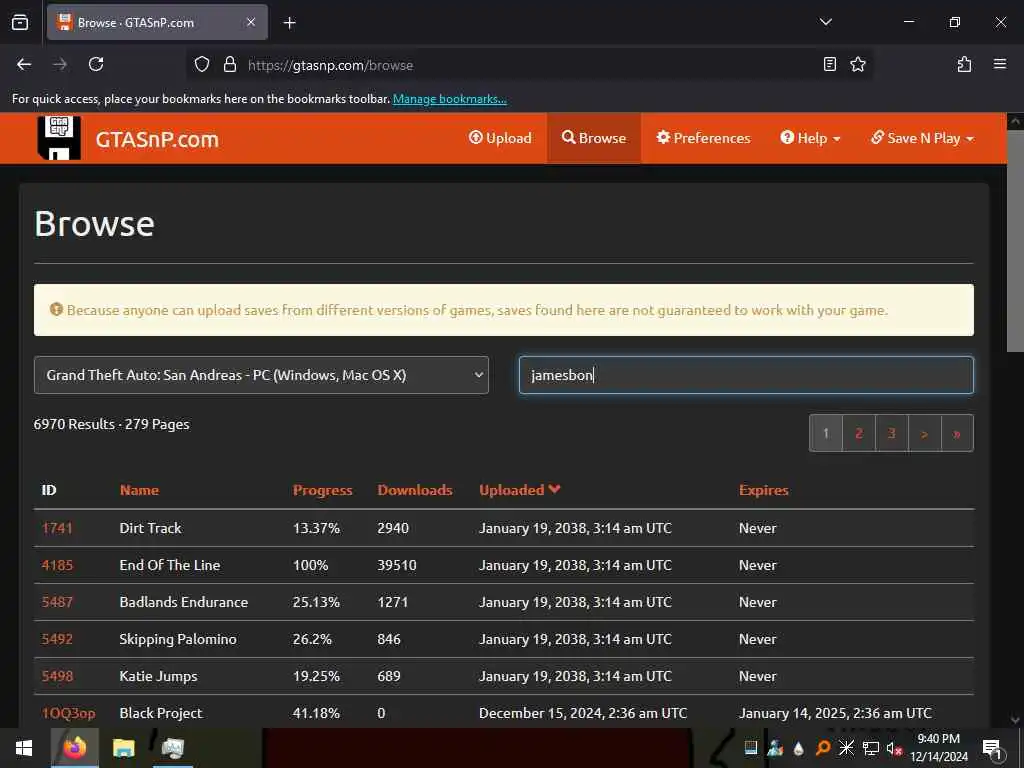The image size is (1024, 768).
Task: Open Preferences from the navbar
Action: pos(703,138)
